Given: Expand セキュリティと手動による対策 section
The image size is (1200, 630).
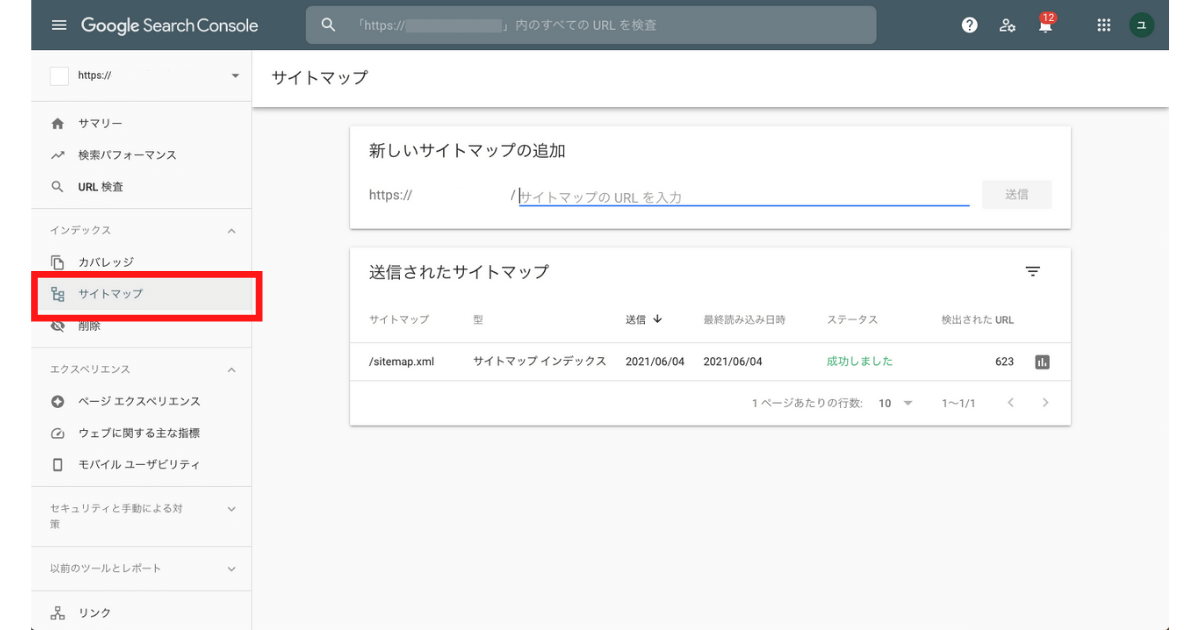Looking at the screenshot, I should click(232, 509).
